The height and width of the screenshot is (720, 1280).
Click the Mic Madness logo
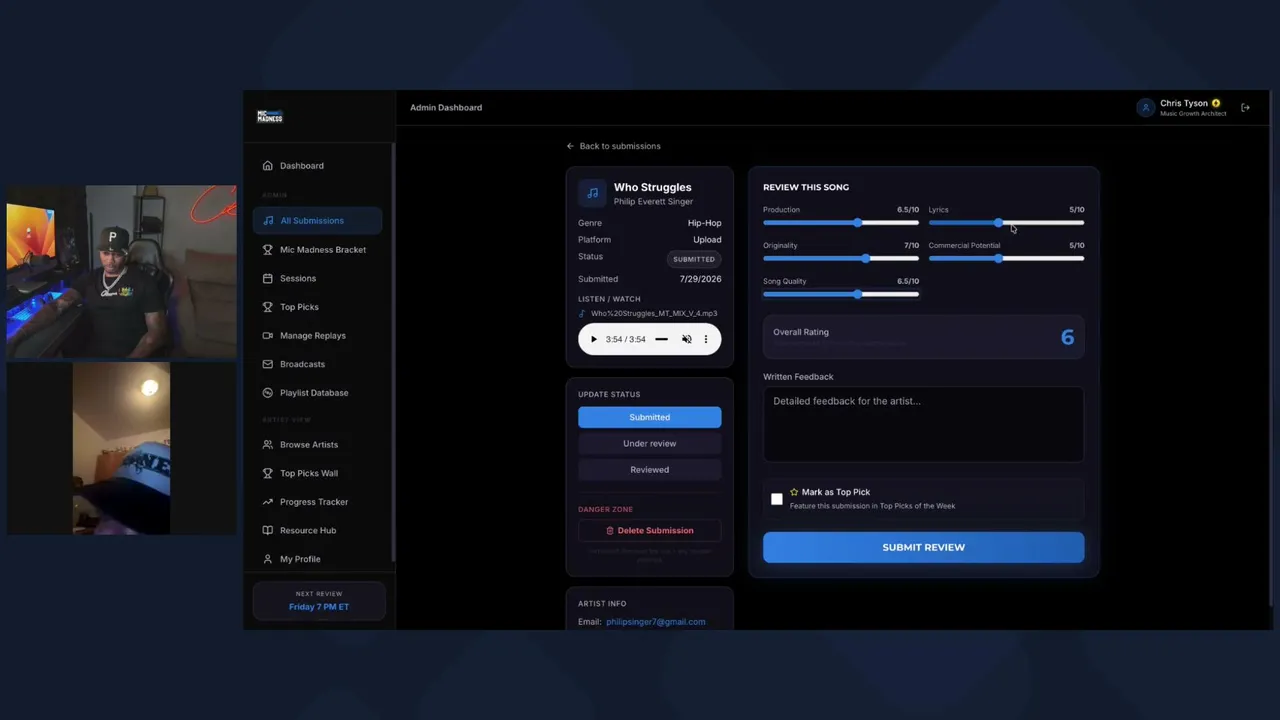point(270,117)
